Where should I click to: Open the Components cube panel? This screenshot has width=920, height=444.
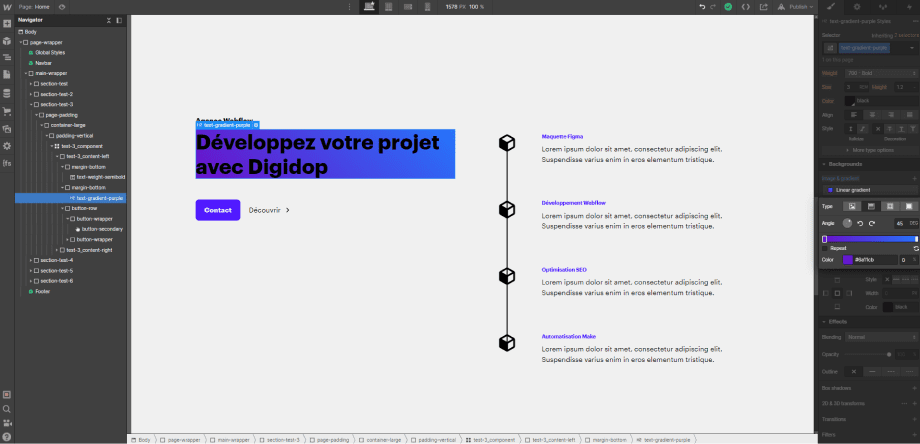[7, 41]
